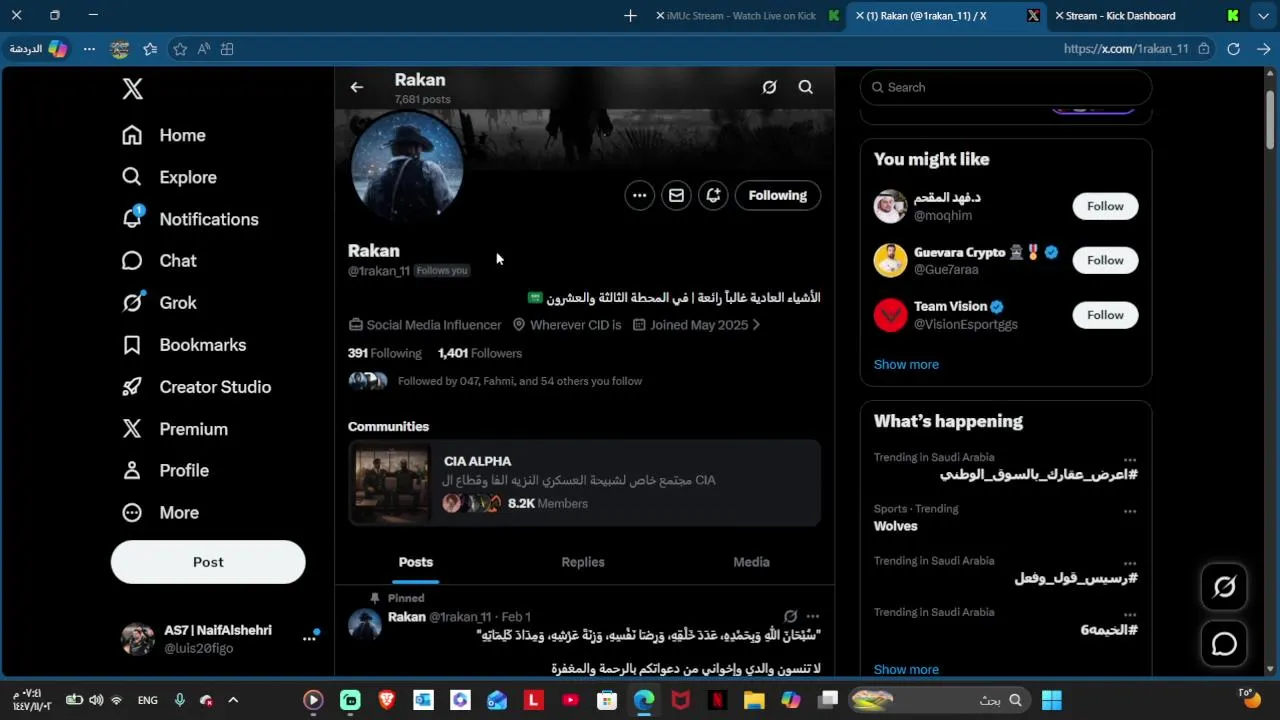Image resolution: width=1280 pixels, height=720 pixels.
Task: Click Show more under What's happening
Action: [x=906, y=669]
